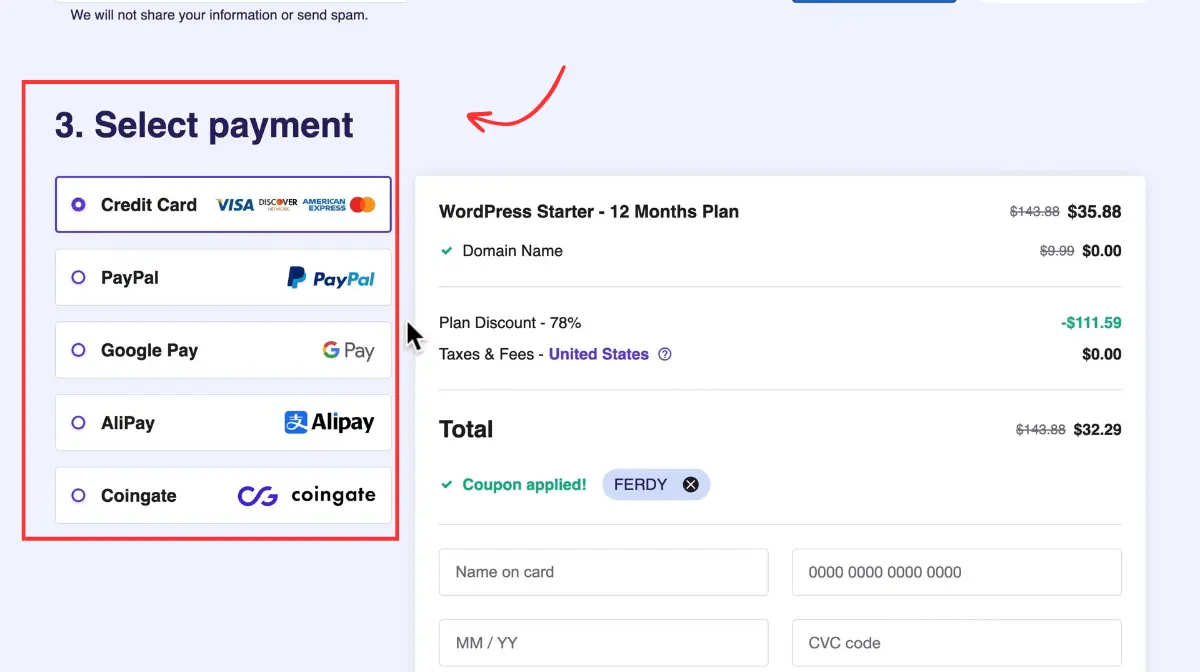Click the question mark beside Taxes & Fees
This screenshot has width=1200, height=672.
[665, 354]
